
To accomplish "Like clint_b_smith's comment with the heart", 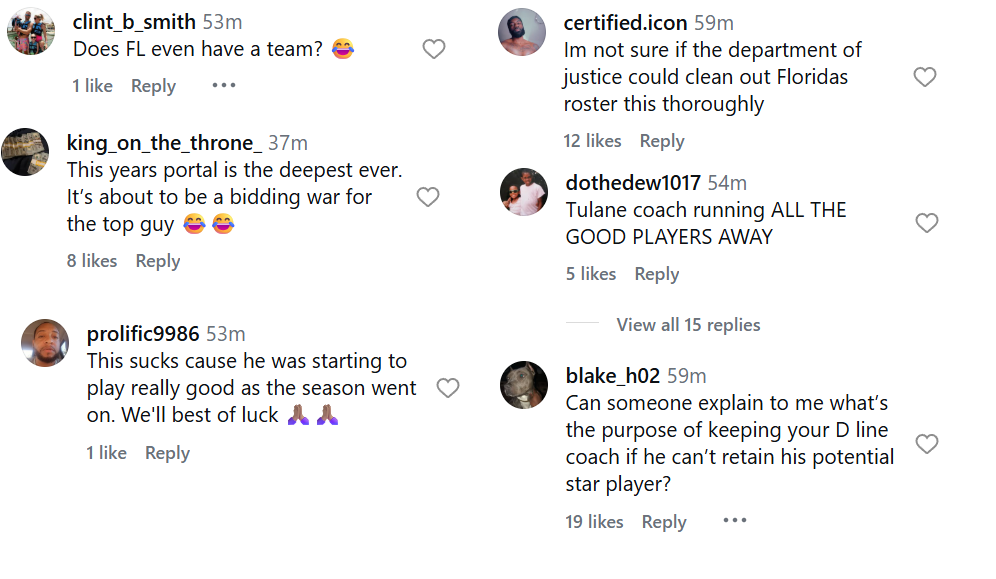I will (433, 49).
